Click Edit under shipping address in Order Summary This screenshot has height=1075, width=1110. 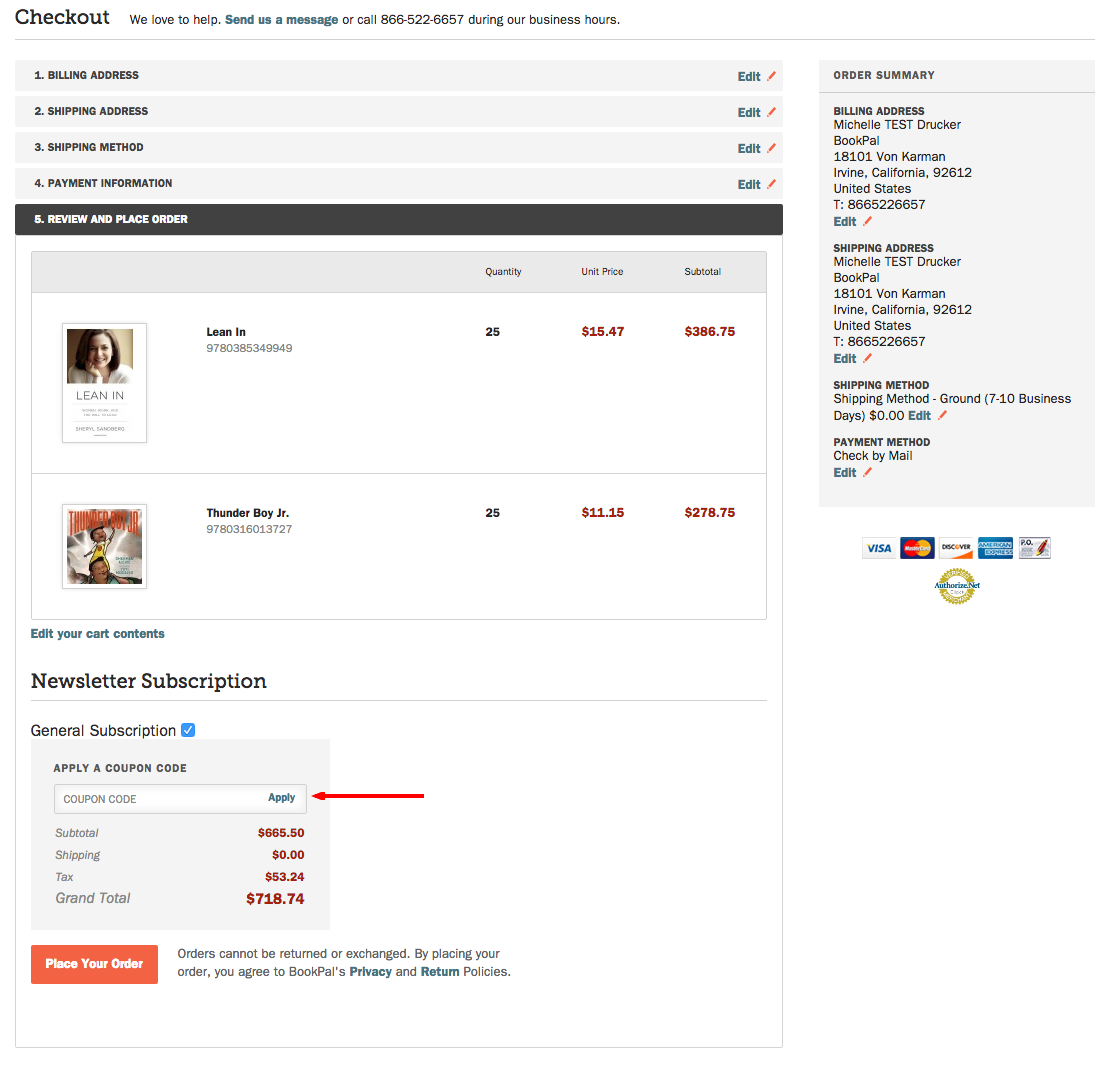[845, 359]
